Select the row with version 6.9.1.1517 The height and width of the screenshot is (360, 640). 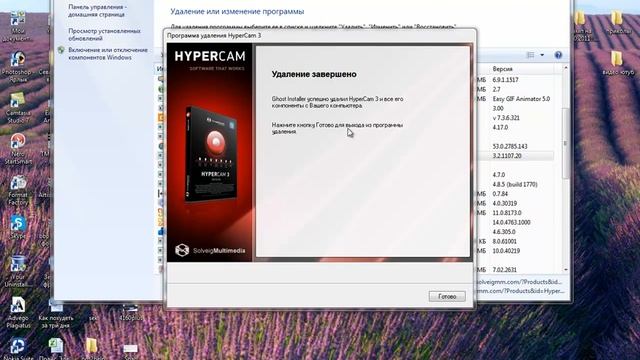[505, 80]
